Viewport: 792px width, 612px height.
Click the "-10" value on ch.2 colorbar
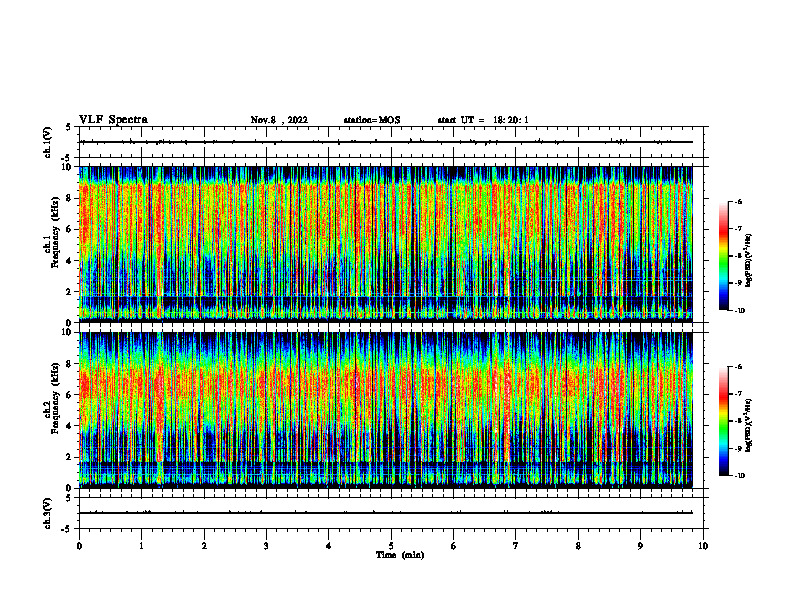pyautogui.click(x=739, y=475)
